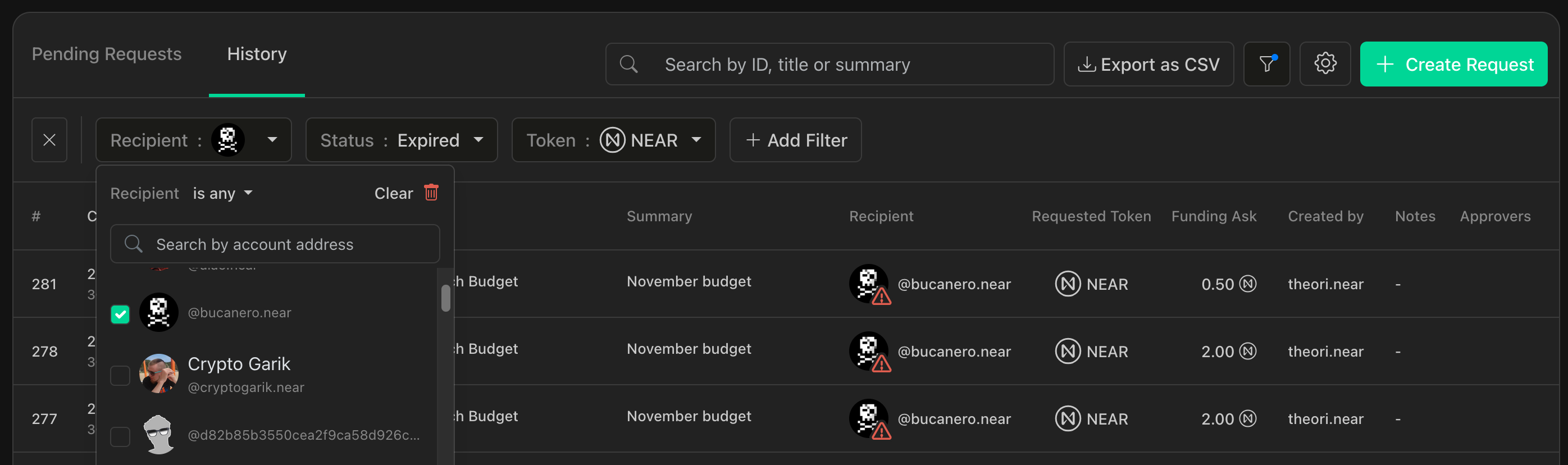Click bucanero skull avatar in recipient list
The image size is (1568, 465).
coord(158,313)
